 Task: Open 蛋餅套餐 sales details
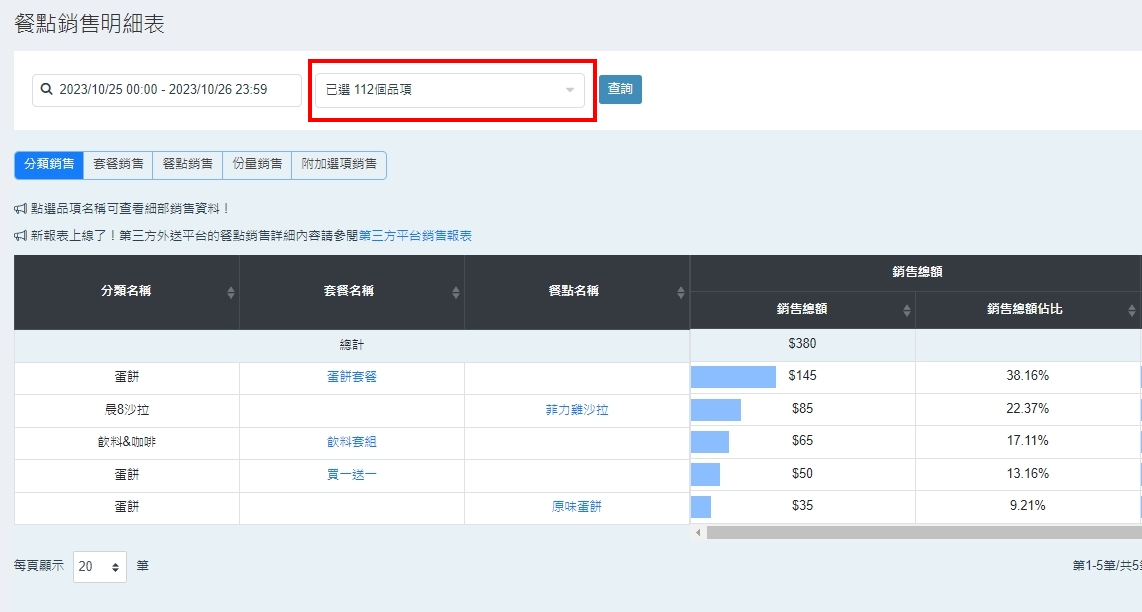click(x=352, y=377)
